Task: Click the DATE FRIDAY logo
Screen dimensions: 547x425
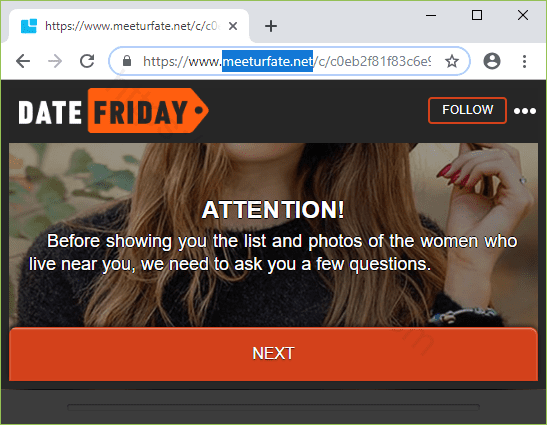Action: click(113, 111)
